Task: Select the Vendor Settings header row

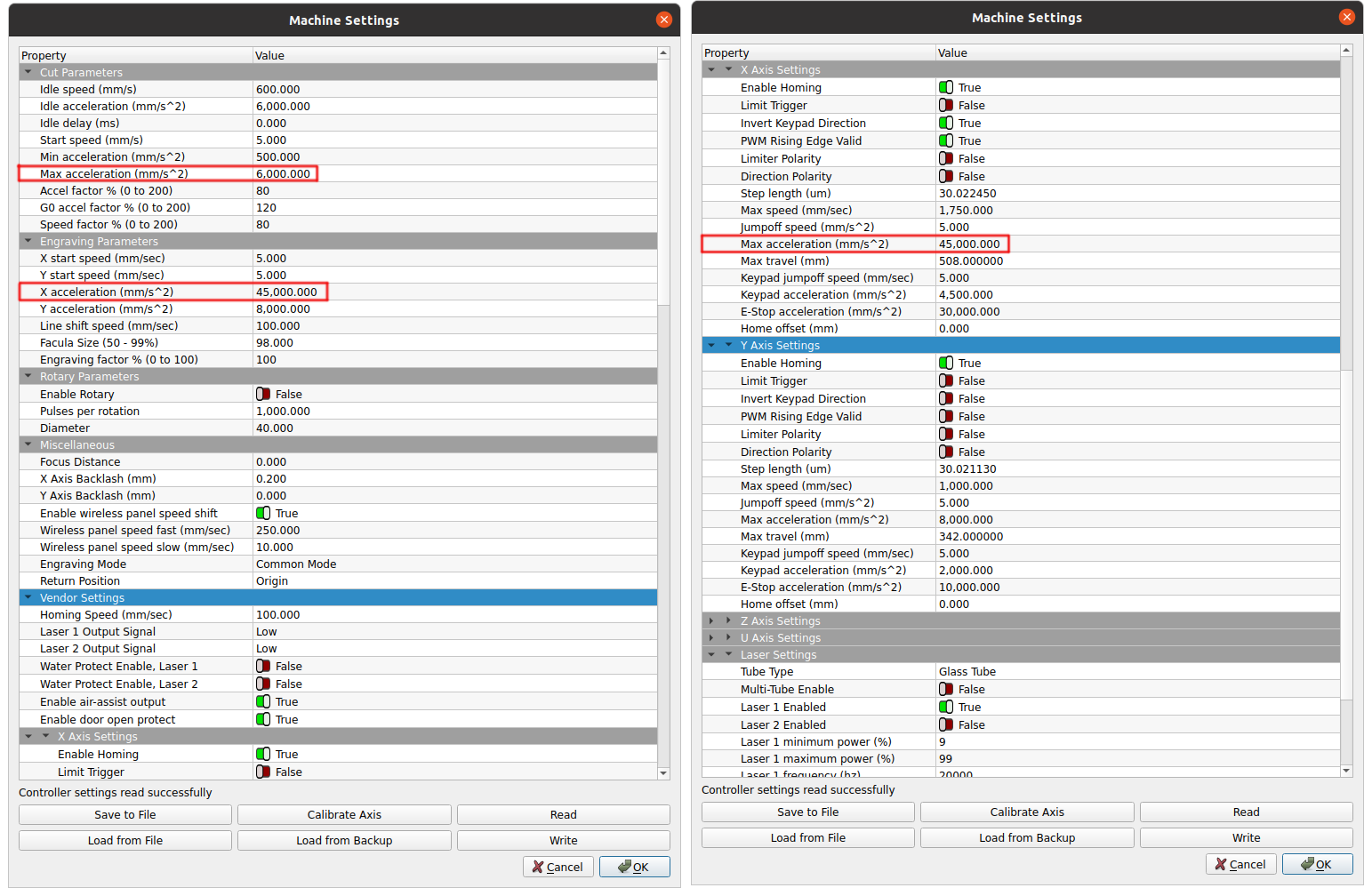Action: [x=82, y=597]
